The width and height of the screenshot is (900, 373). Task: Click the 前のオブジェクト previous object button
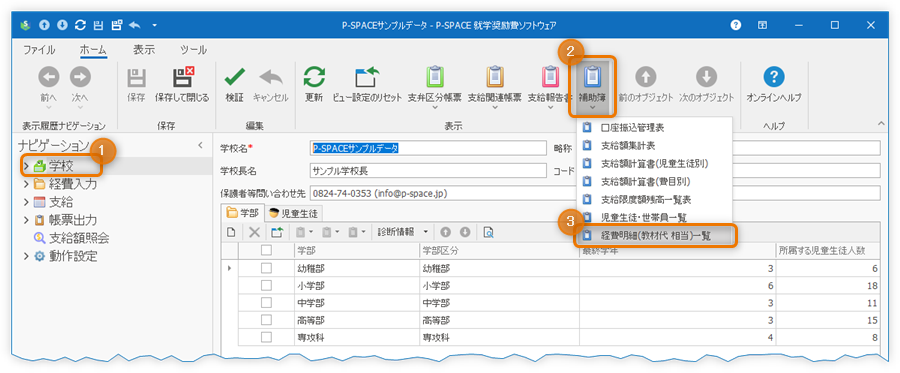(645, 85)
